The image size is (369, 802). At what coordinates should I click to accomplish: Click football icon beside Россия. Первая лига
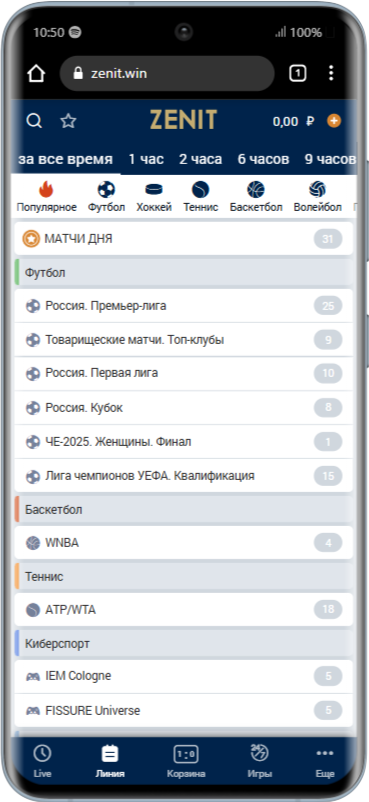coord(33,373)
